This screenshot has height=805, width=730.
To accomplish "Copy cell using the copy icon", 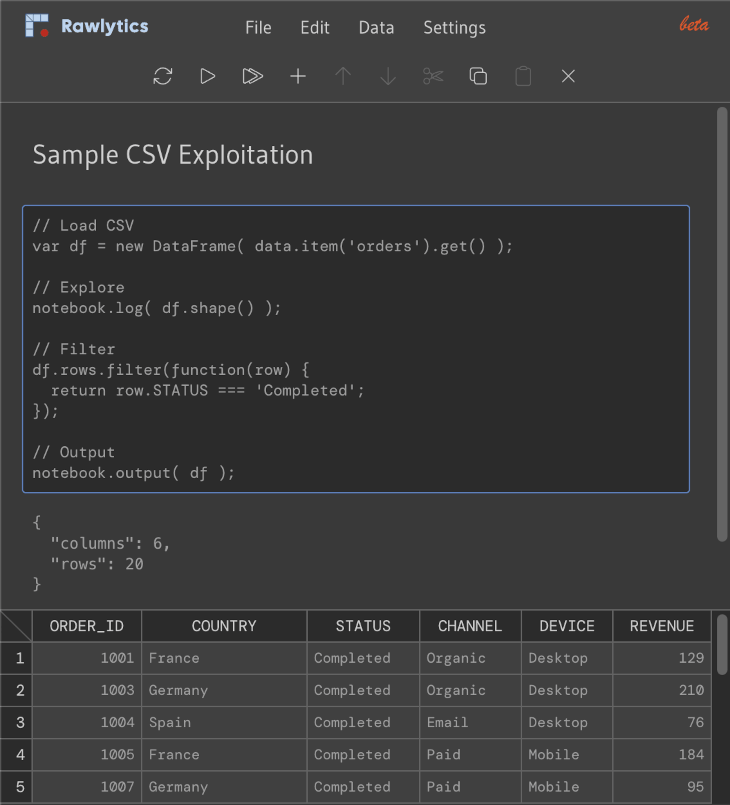I will 478,76.
